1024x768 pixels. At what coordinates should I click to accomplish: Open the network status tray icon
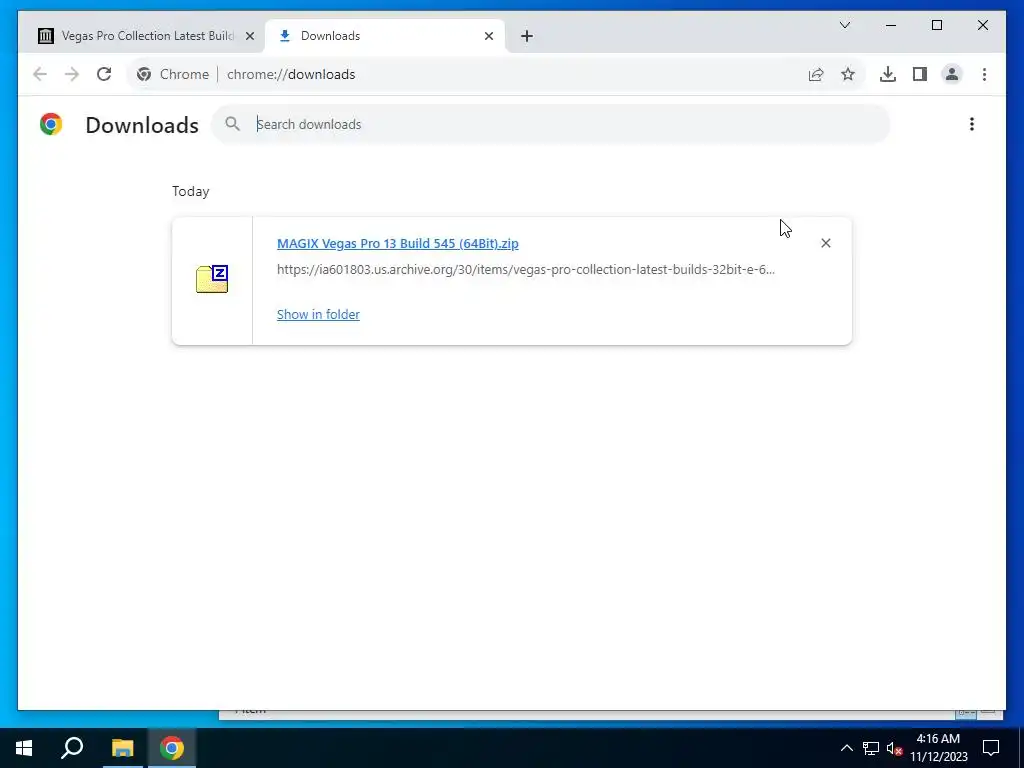pos(871,748)
